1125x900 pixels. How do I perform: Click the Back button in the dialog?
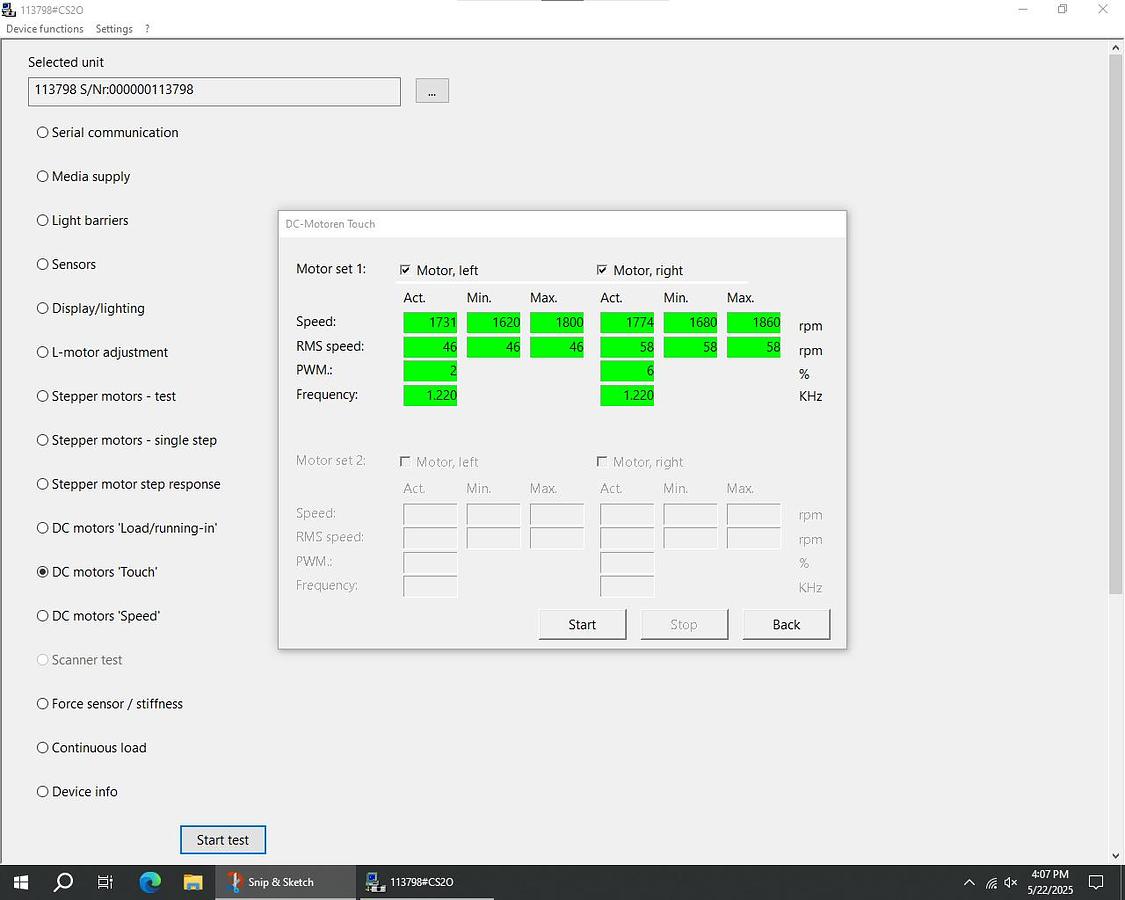786,624
